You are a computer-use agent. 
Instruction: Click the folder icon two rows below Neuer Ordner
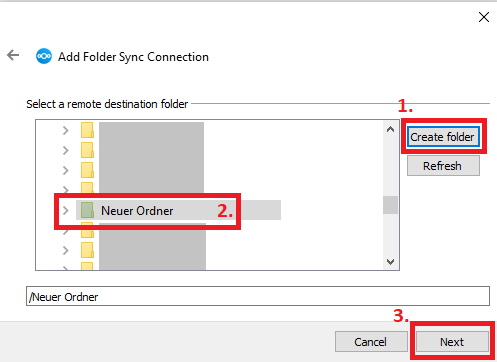coord(87,250)
